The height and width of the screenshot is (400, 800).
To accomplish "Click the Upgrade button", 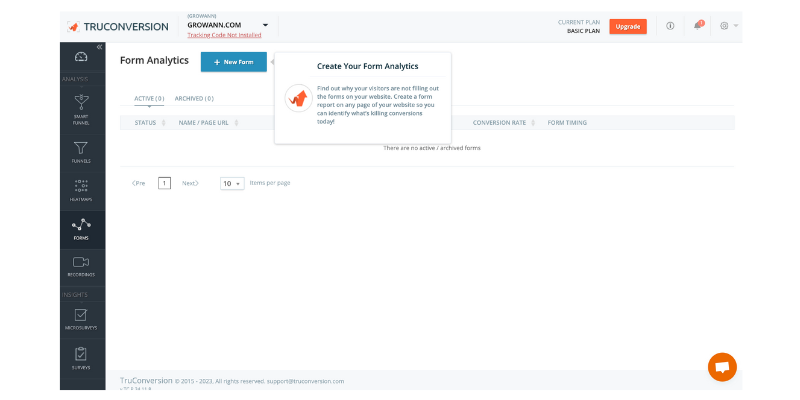I will point(628,27).
